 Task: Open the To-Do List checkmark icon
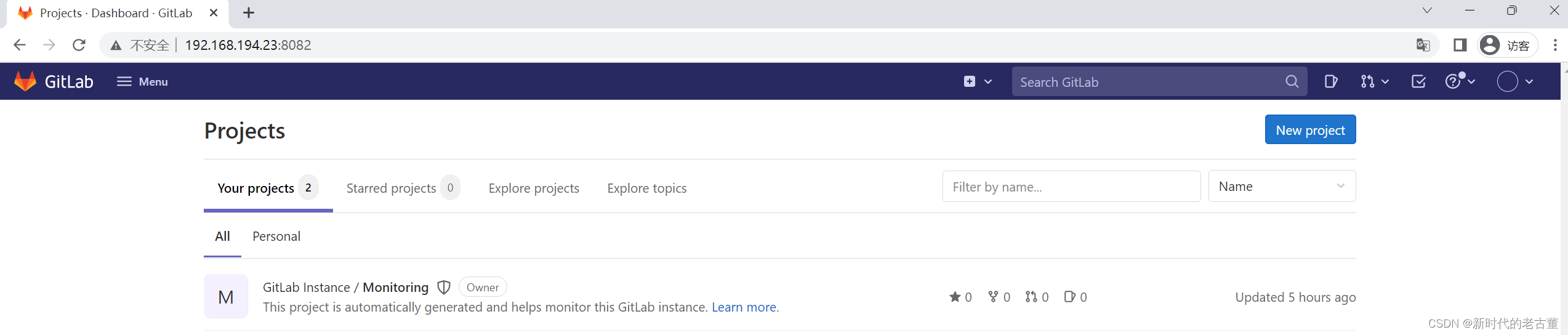(1418, 81)
